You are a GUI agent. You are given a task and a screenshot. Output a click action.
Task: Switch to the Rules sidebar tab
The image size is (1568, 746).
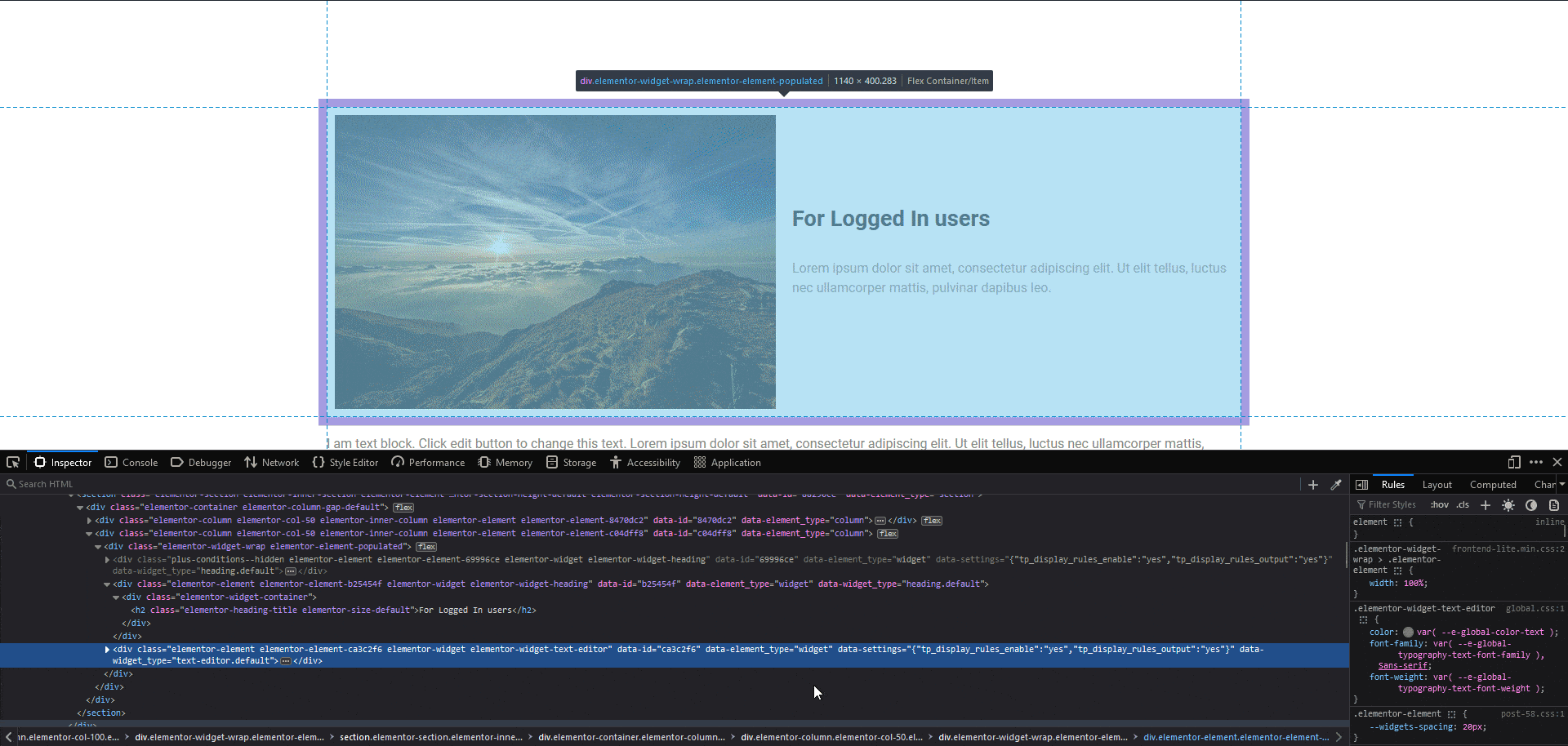[x=1393, y=485]
